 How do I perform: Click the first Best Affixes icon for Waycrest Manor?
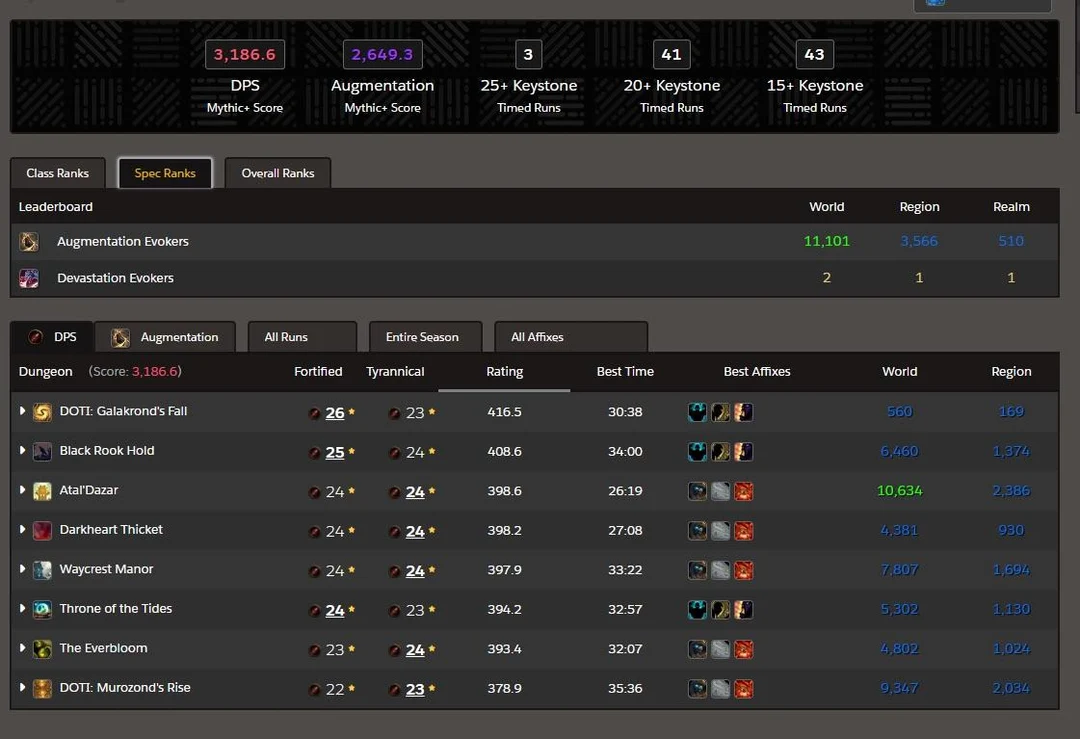pos(697,570)
